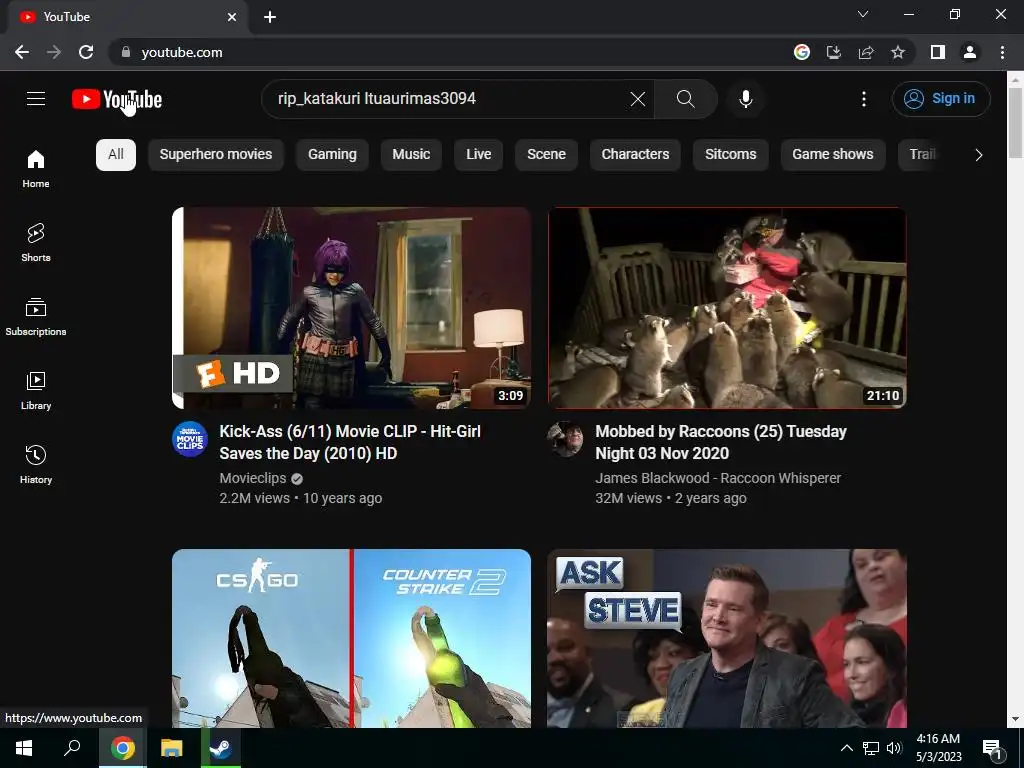Clear the search box text

pos(637,99)
